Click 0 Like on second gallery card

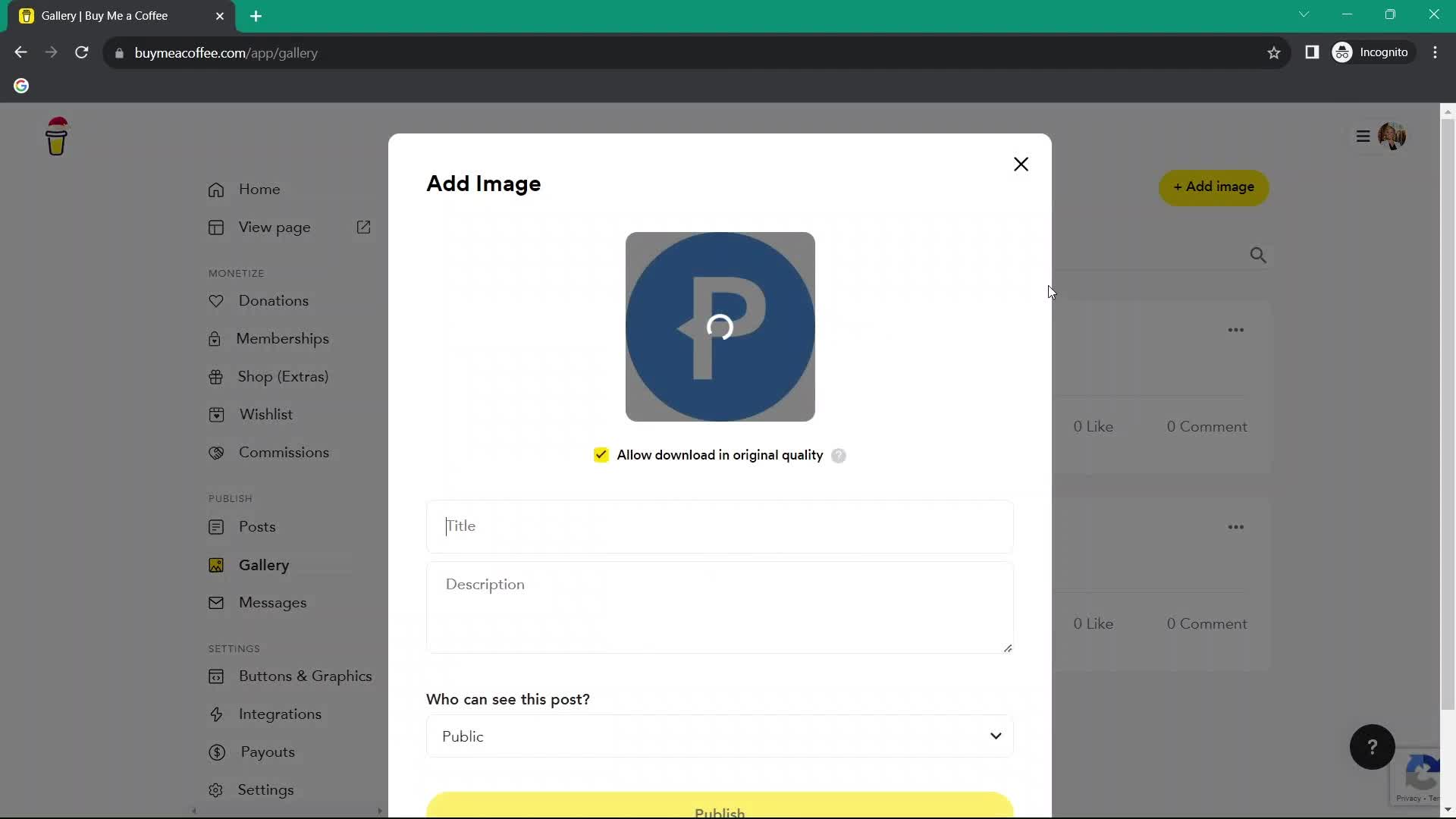point(1093,624)
